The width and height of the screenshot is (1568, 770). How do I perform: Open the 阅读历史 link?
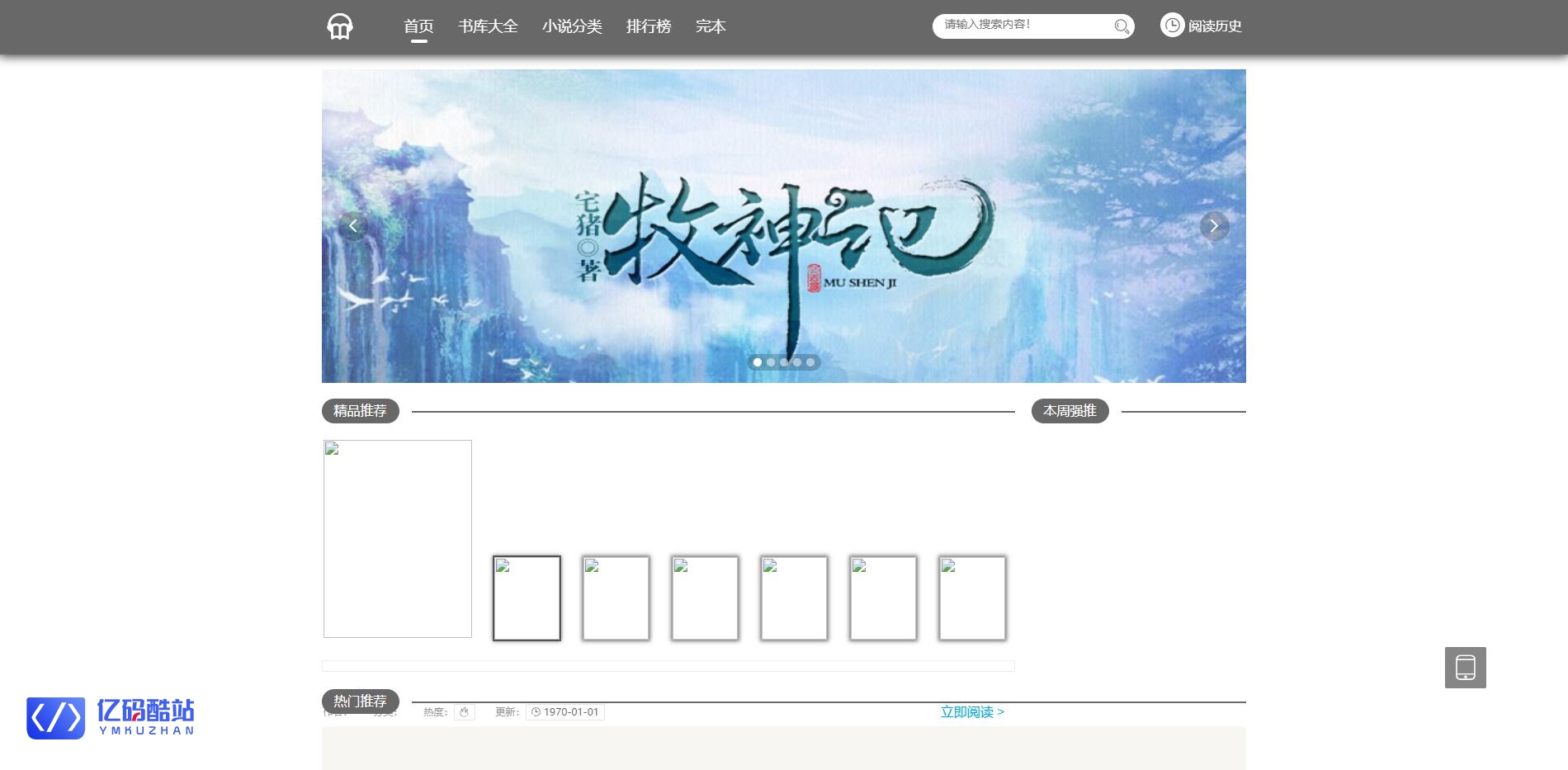(1215, 26)
